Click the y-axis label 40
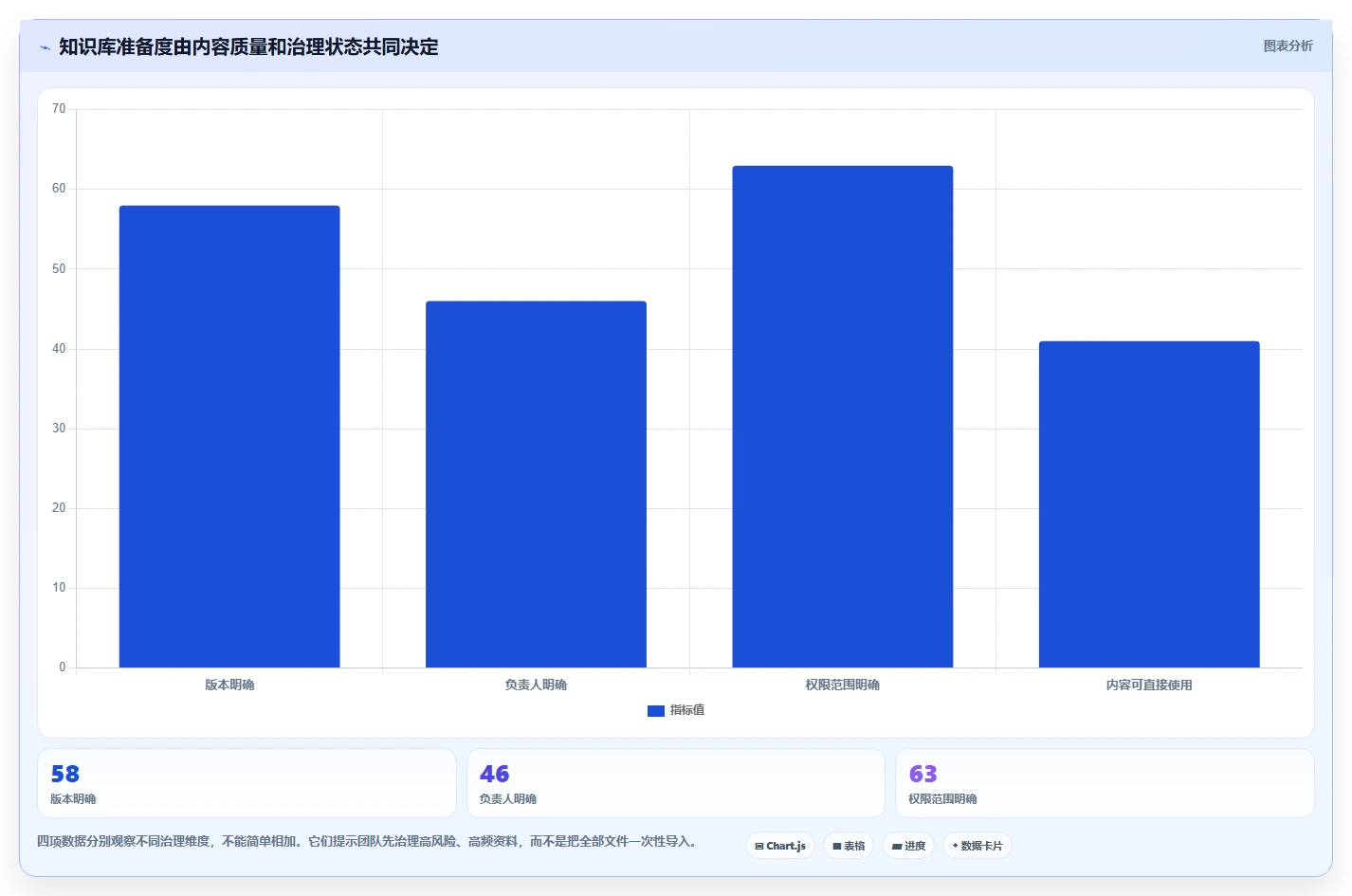This screenshot has height=896, width=1352. point(59,348)
